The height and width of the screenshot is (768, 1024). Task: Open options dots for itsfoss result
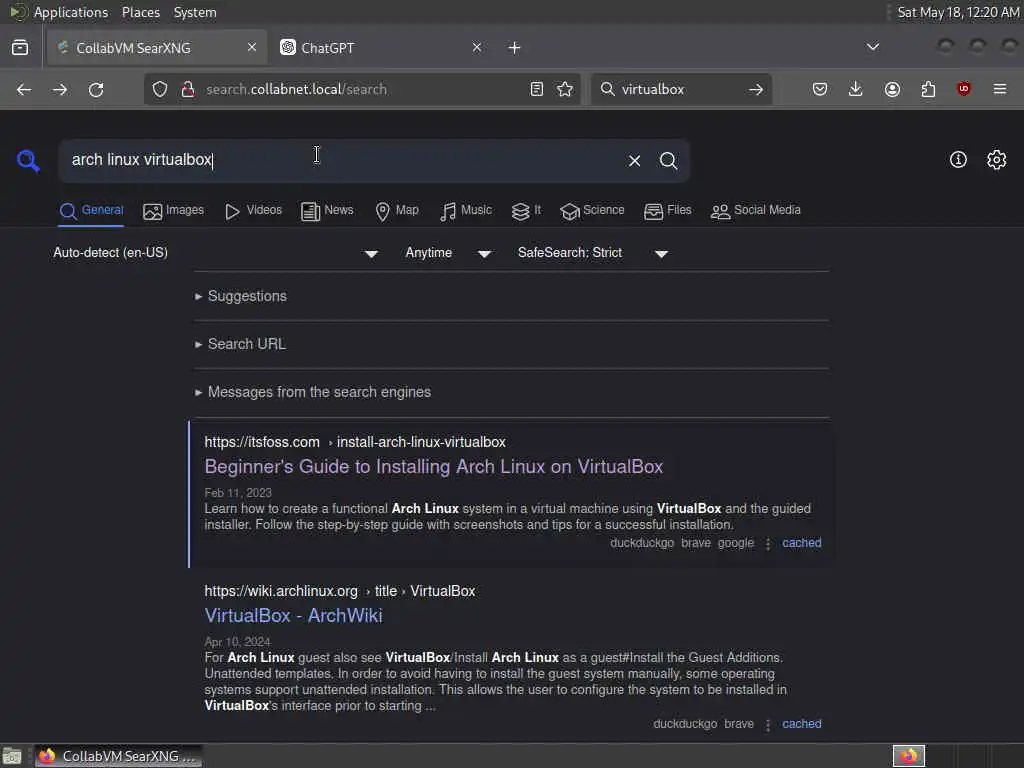pyautogui.click(x=768, y=543)
